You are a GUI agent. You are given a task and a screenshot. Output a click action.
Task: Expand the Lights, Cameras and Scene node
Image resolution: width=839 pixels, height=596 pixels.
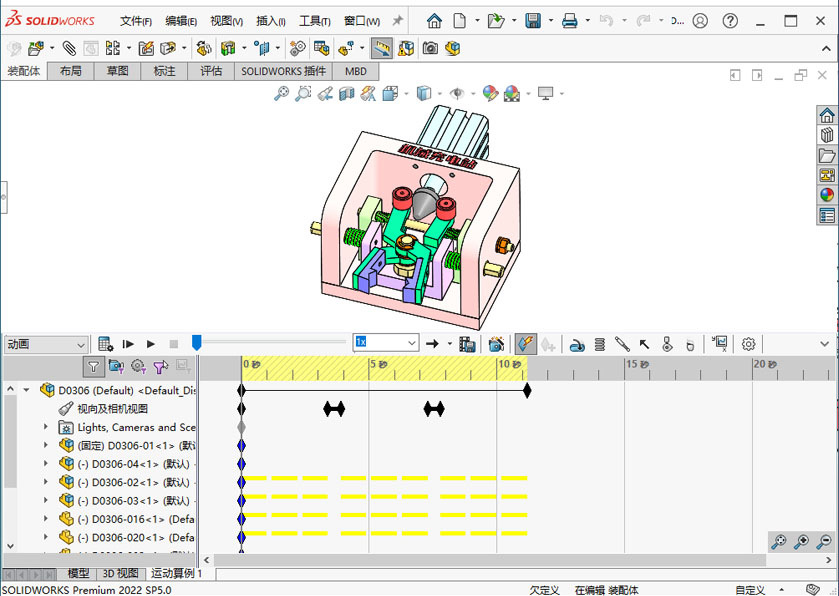pos(45,427)
